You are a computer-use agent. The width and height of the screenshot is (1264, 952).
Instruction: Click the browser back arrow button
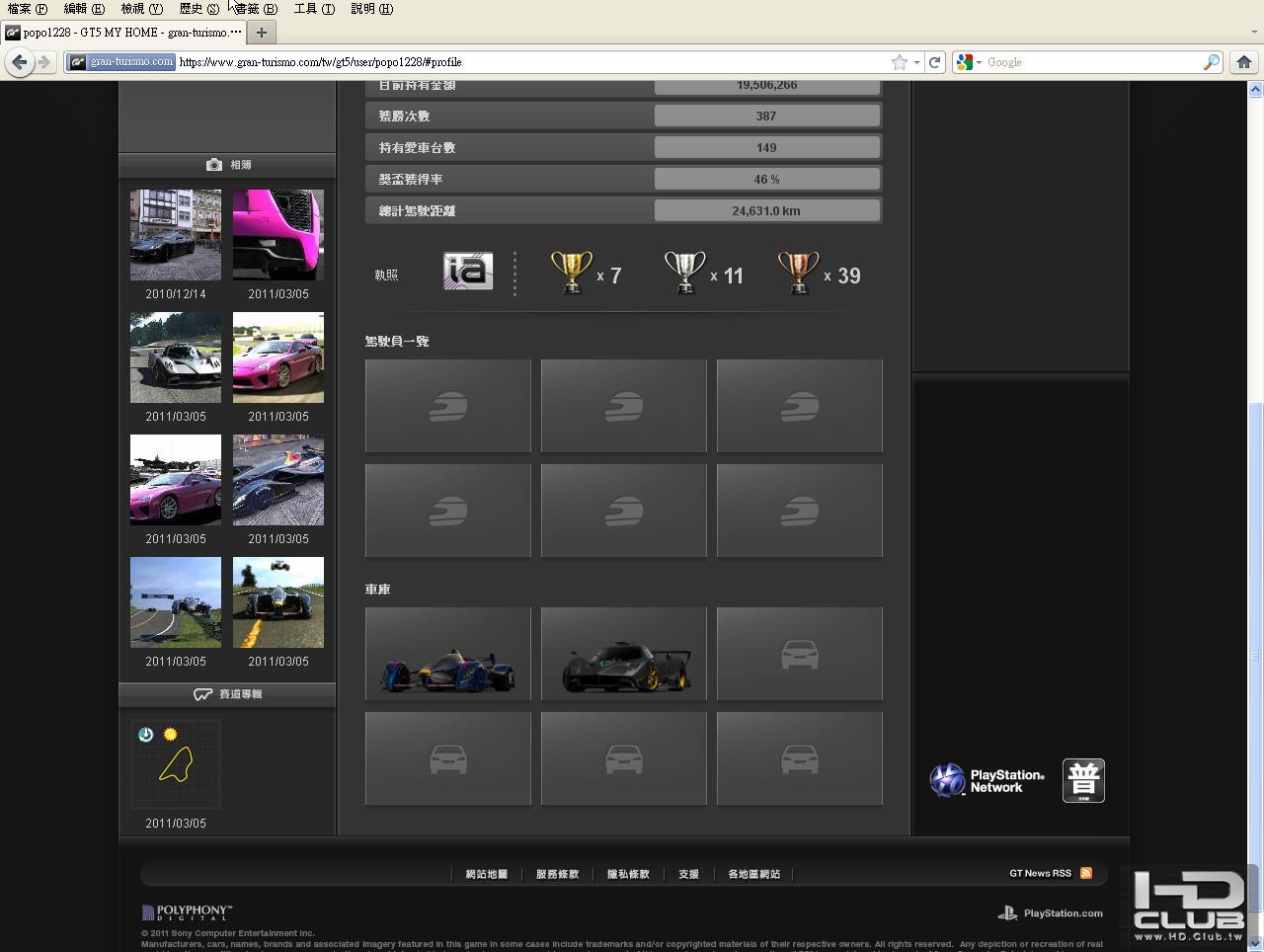point(19,62)
